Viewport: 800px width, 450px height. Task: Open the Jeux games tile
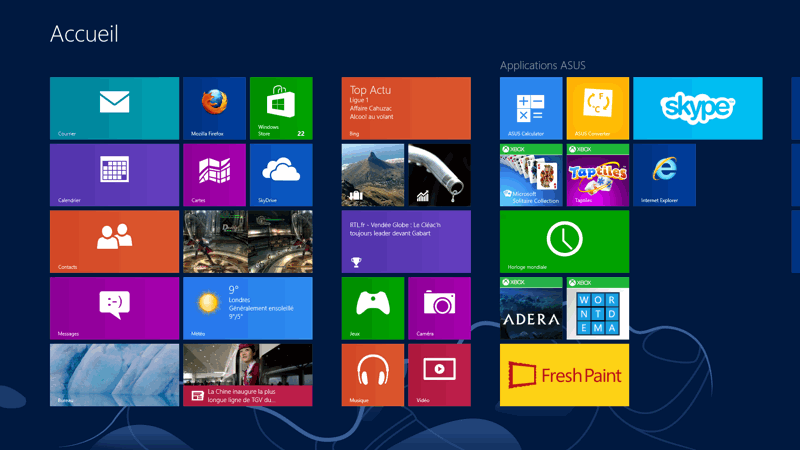point(372,308)
